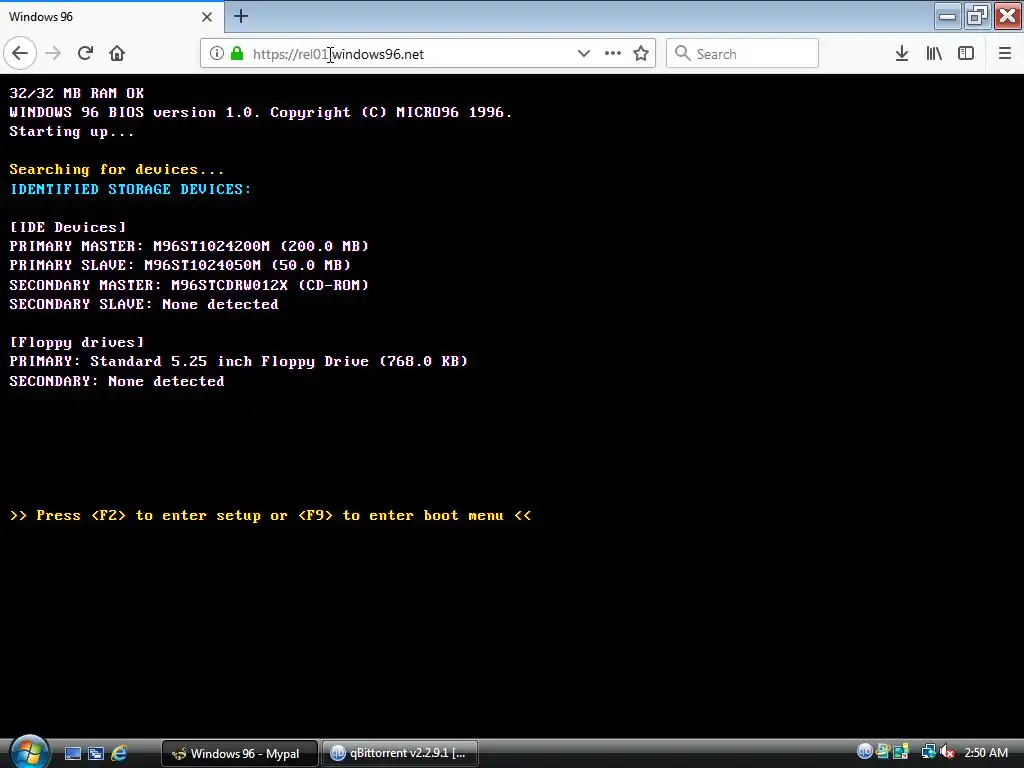This screenshot has width=1024, height=768.
Task: Go back to previous page
Action: (x=20, y=54)
